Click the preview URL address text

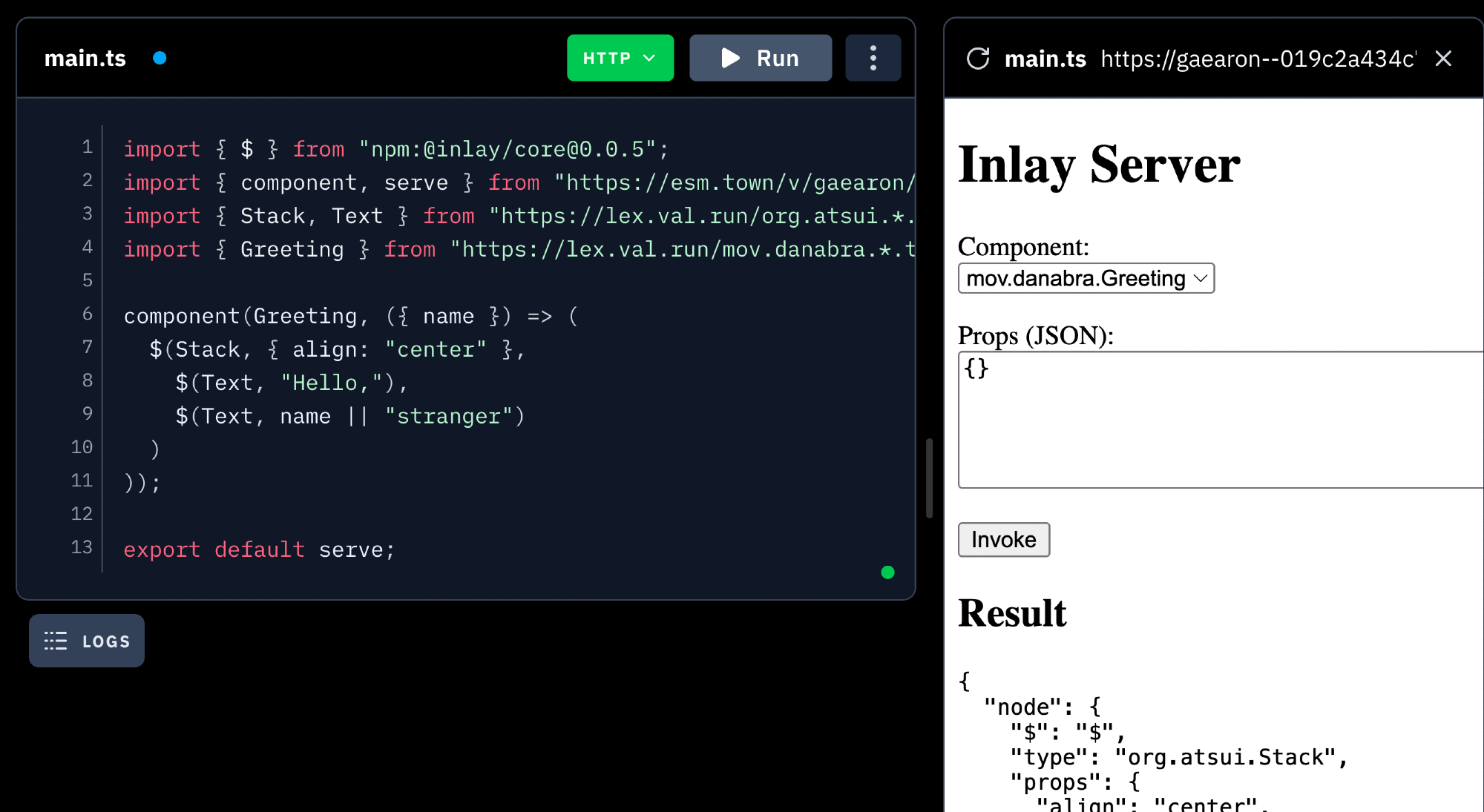(x=1258, y=59)
